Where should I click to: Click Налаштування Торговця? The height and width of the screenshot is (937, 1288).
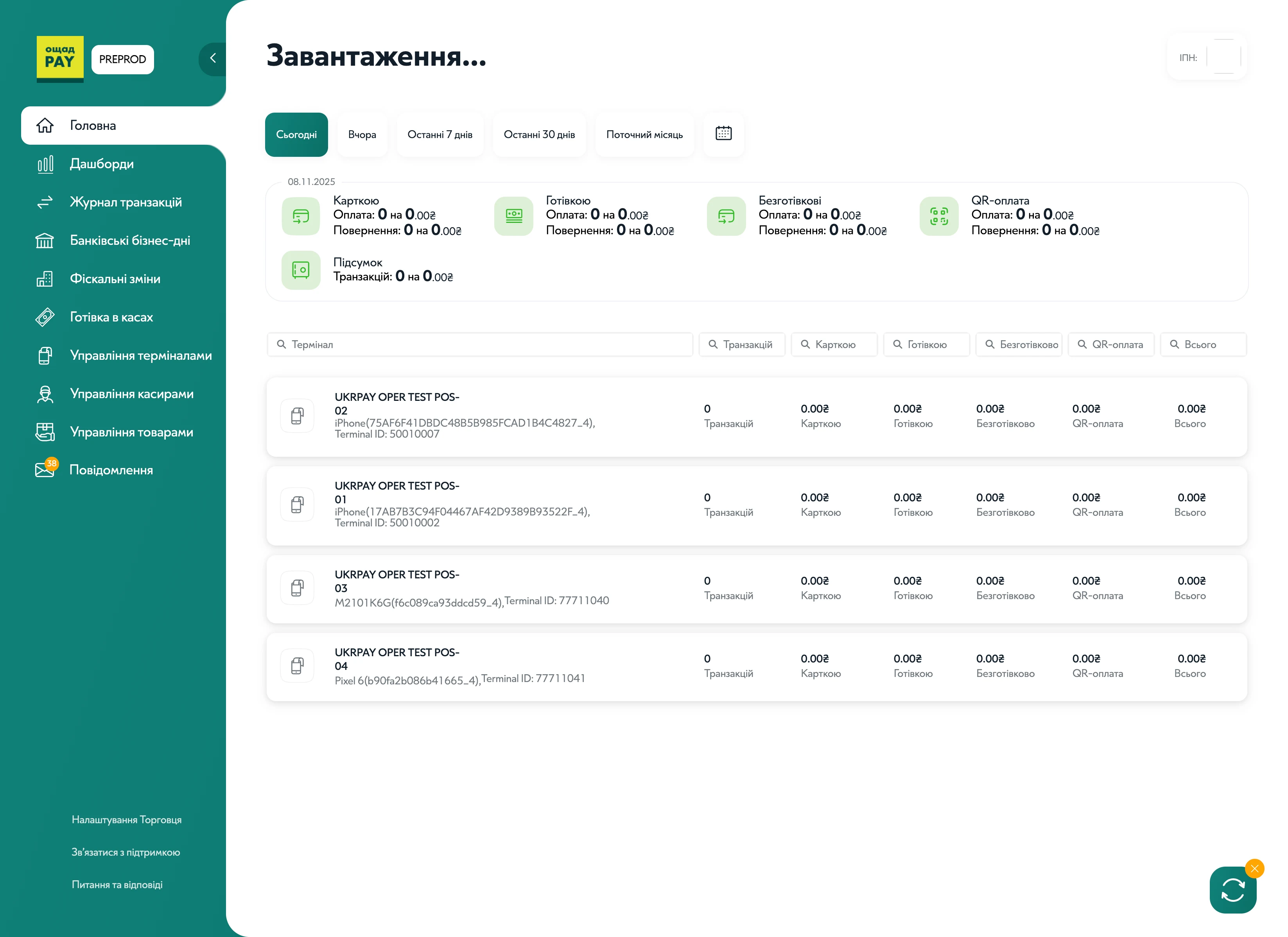126,819
